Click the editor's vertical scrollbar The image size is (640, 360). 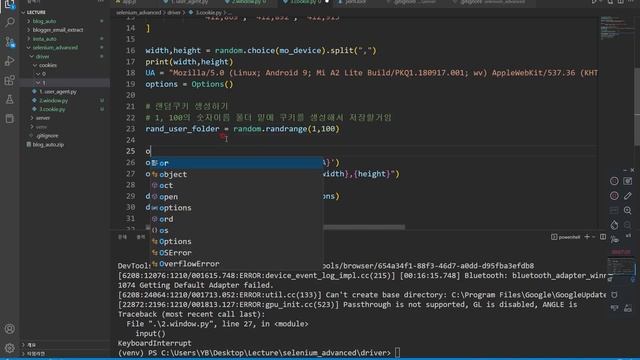[x=637, y=106]
